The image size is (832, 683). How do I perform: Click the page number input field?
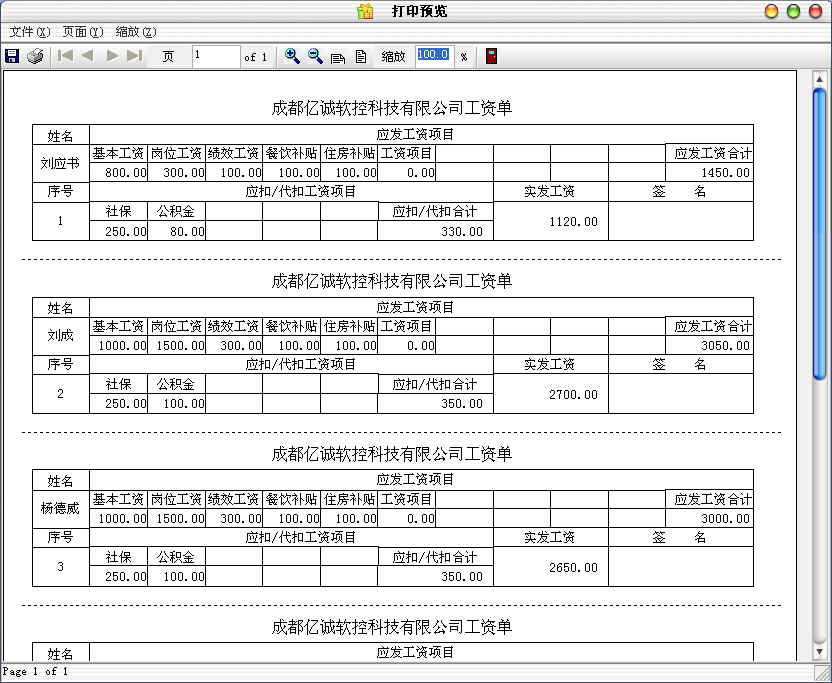(x=215, y=56)
